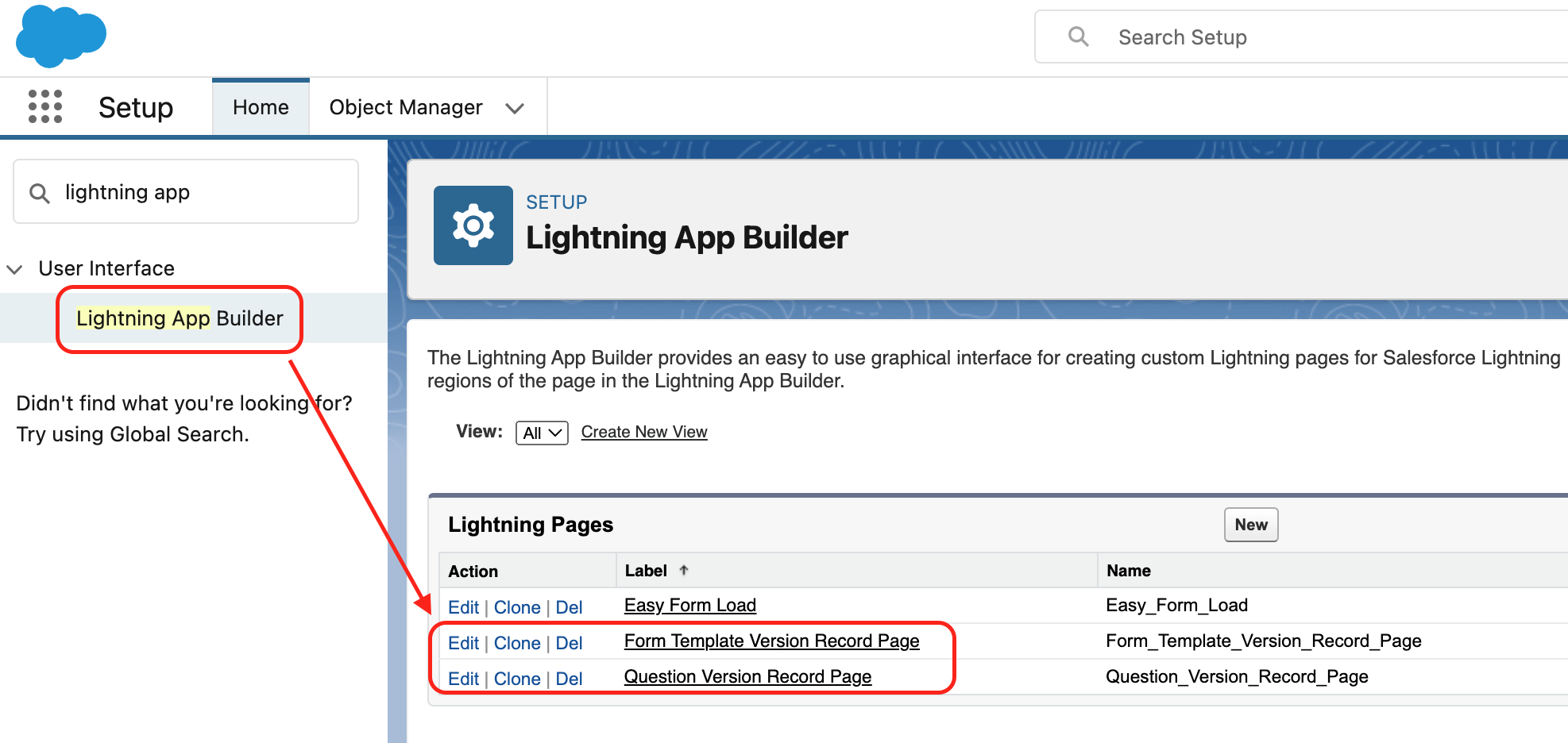Click the User Interface section heading
The width and height of the screenshot is (1568, 743).
click(x=106, y=268)
